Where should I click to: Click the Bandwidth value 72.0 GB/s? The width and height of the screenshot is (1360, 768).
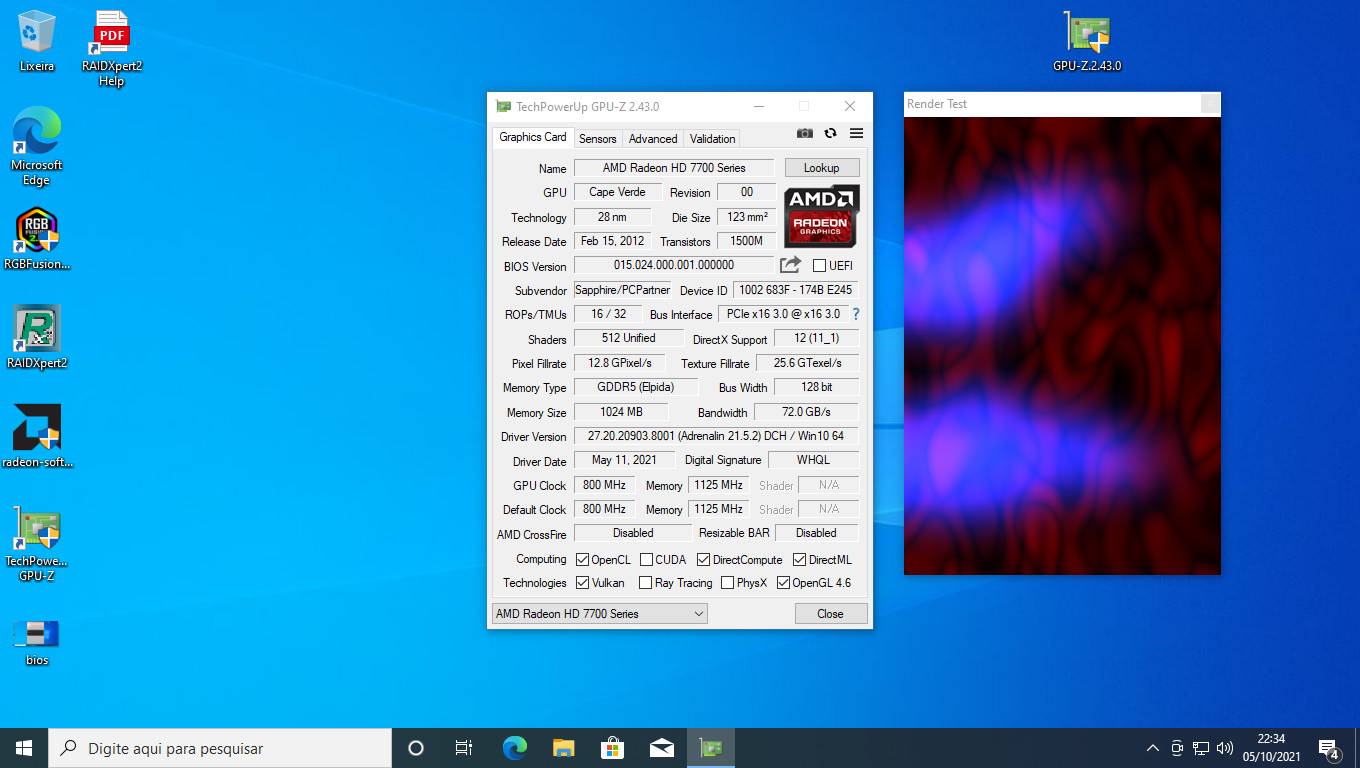click(806, 412)
